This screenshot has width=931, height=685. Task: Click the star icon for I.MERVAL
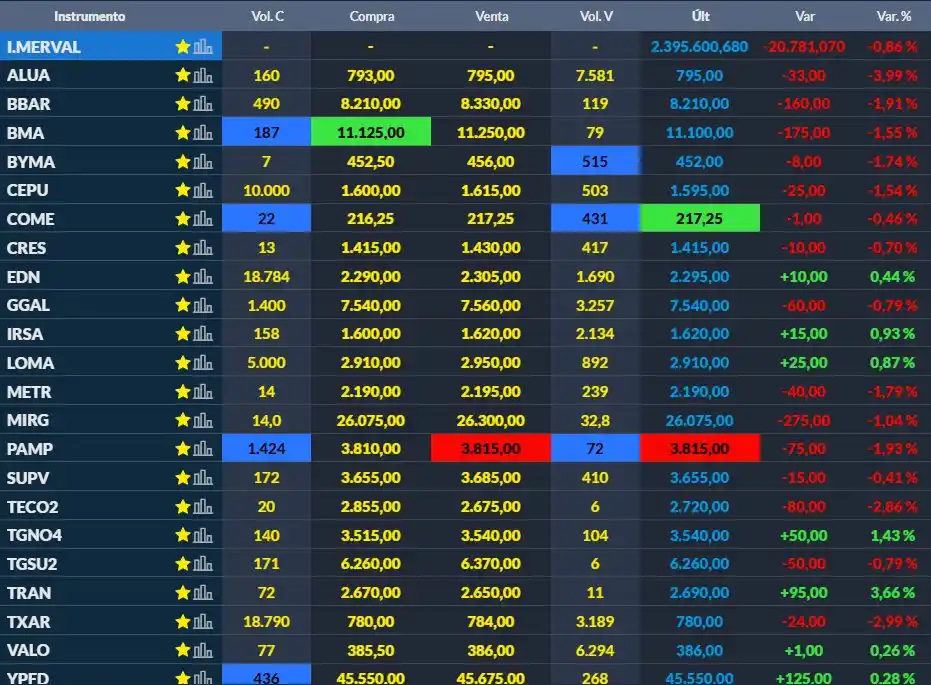pos(183,46)
